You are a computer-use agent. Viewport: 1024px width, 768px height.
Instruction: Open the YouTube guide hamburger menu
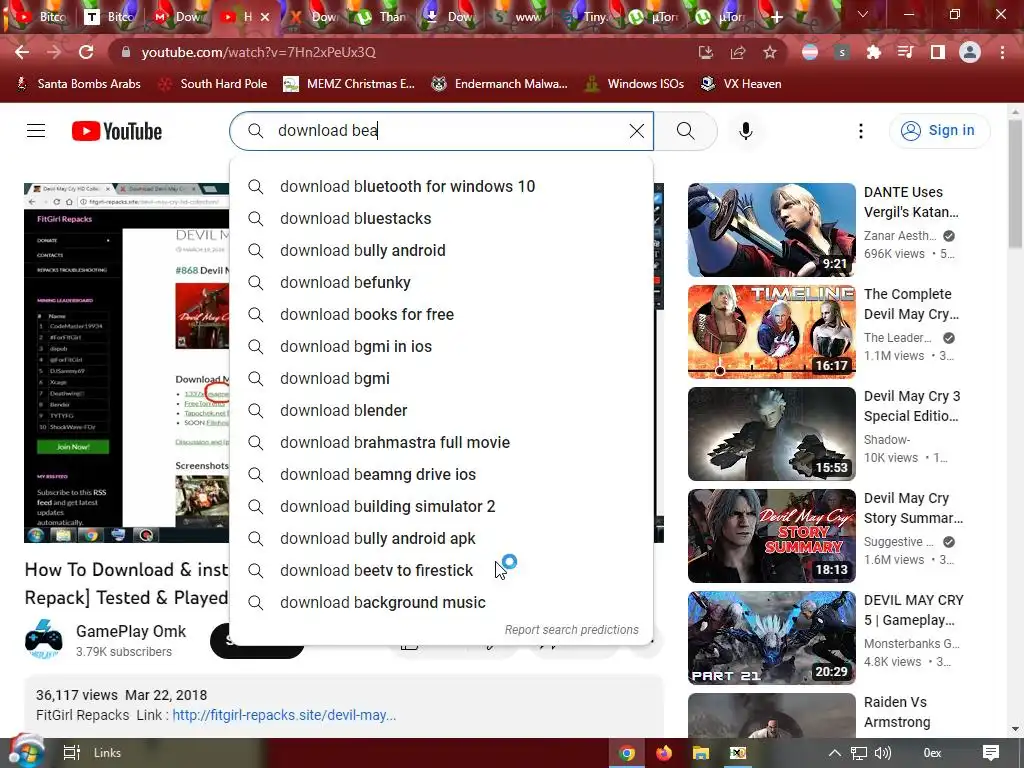[x=36, y=131]
